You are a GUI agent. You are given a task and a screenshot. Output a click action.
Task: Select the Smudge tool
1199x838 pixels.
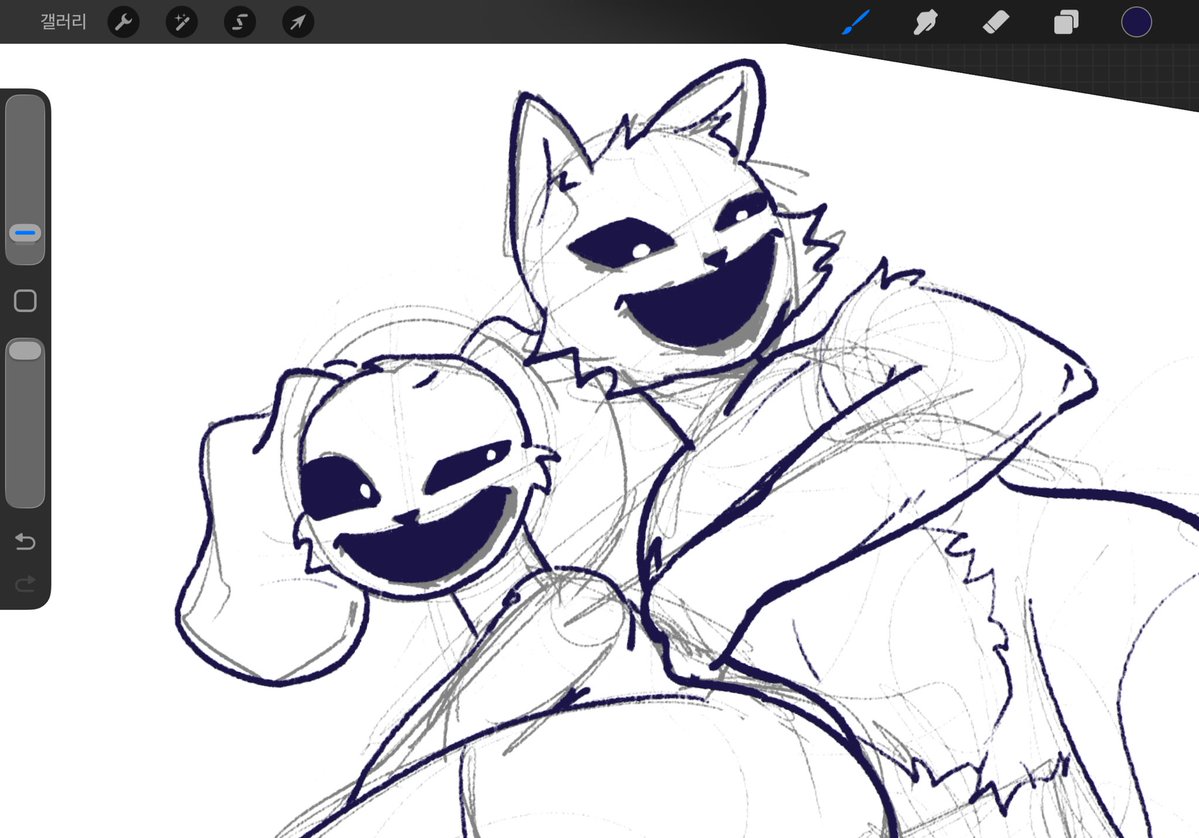(x=925, y=21)
